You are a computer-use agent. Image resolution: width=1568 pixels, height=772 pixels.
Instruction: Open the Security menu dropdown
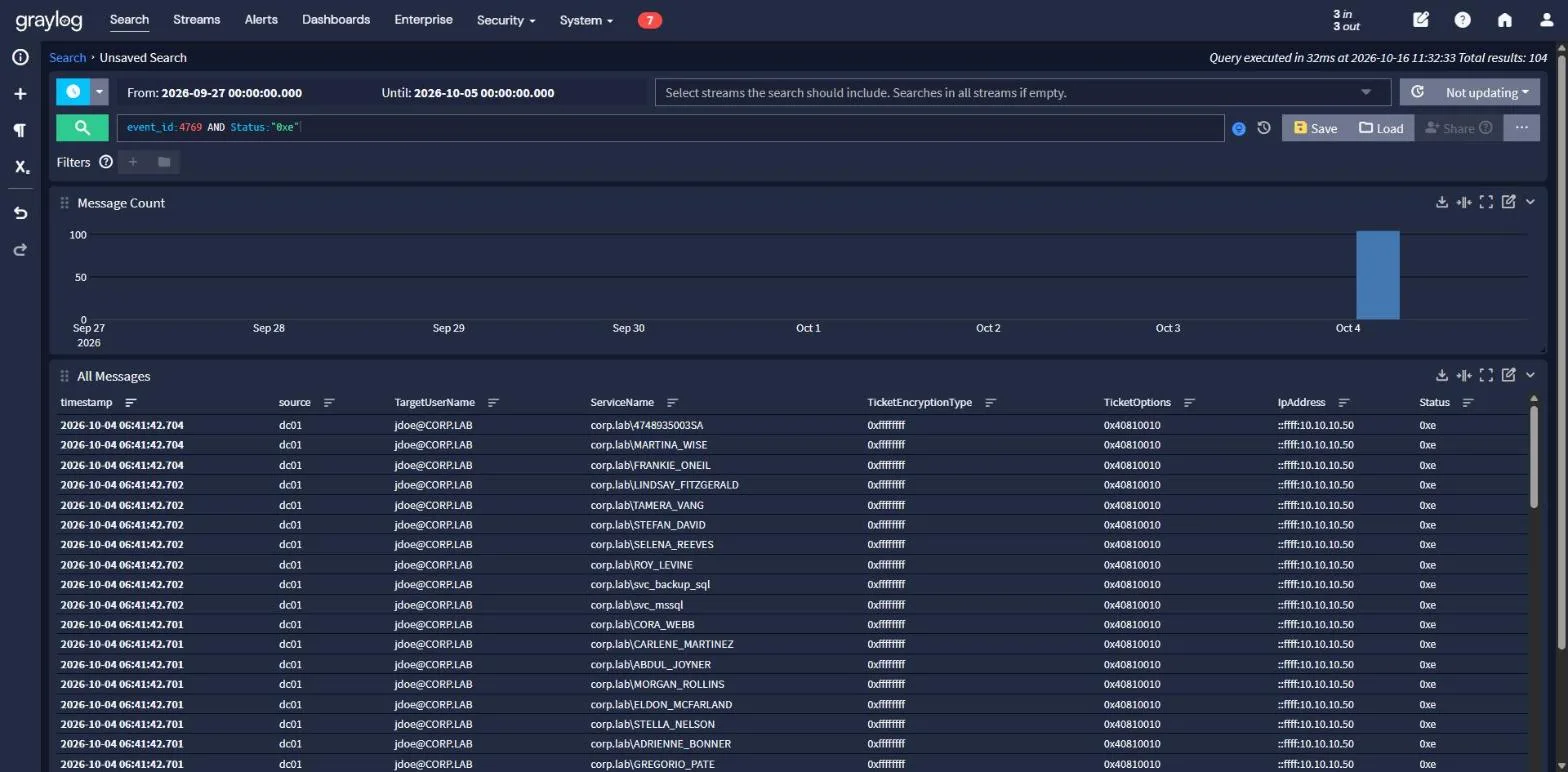[x=506, y=20]
